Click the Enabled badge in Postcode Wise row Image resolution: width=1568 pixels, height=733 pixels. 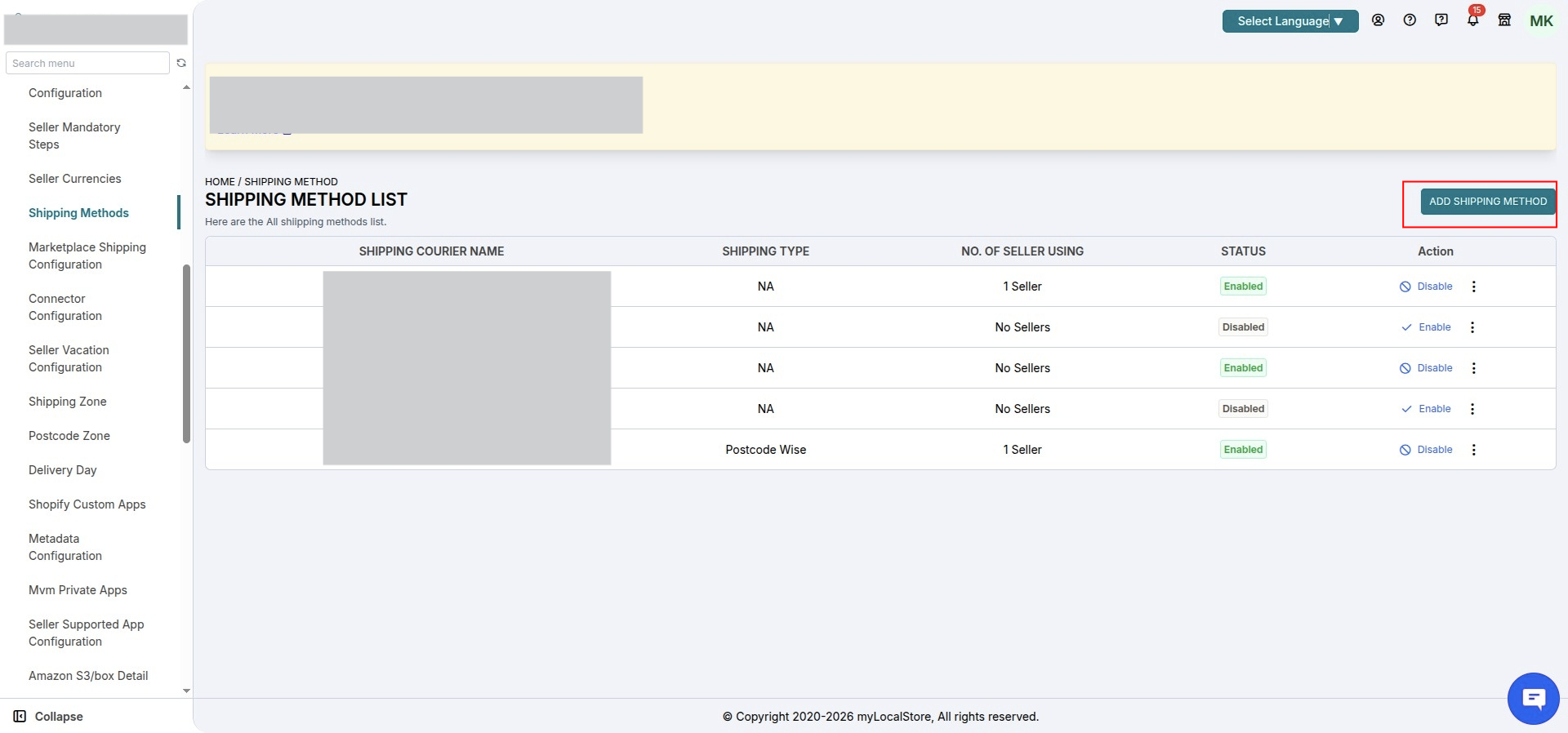click(x=1243, y=450)
